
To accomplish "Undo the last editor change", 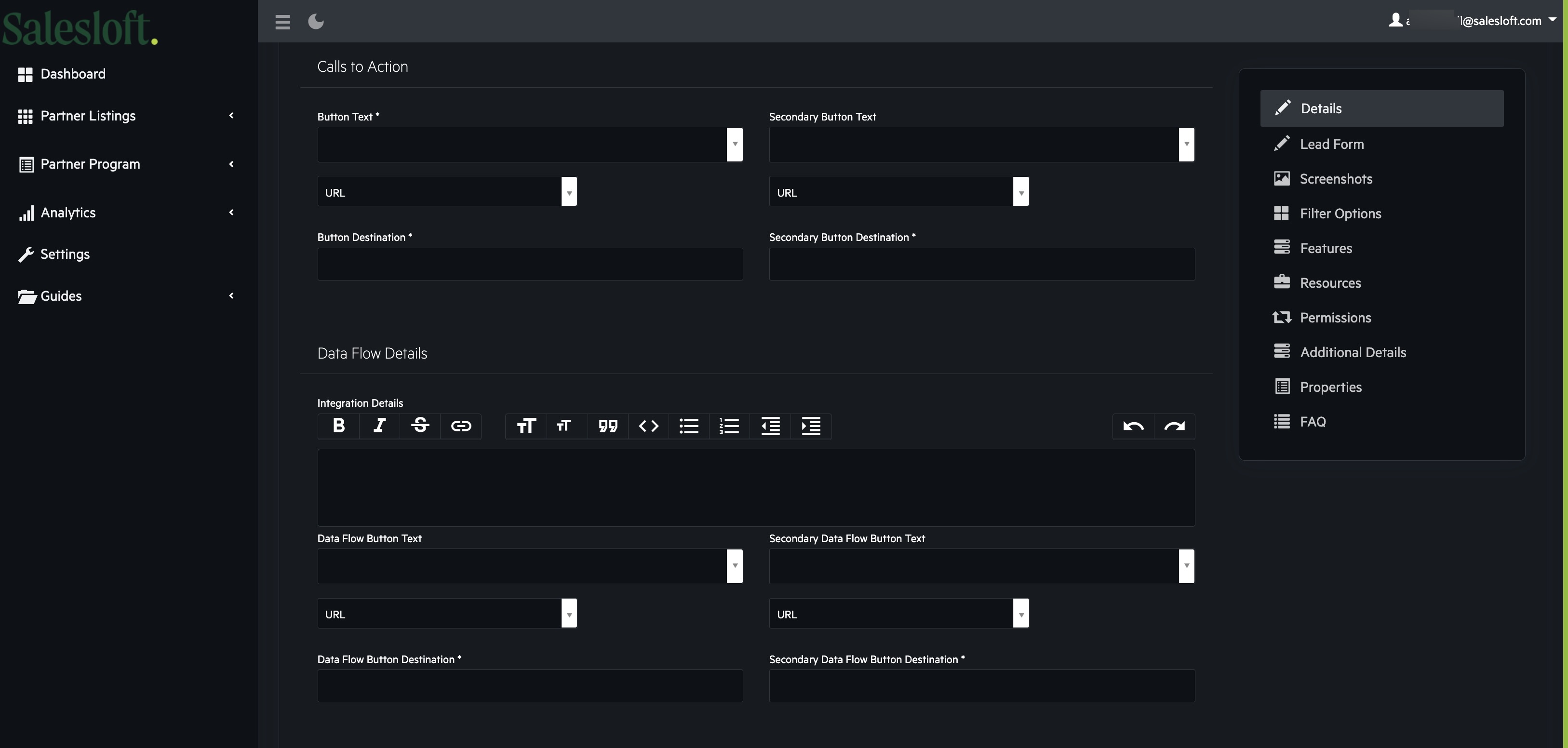I will pos(1133,426).
